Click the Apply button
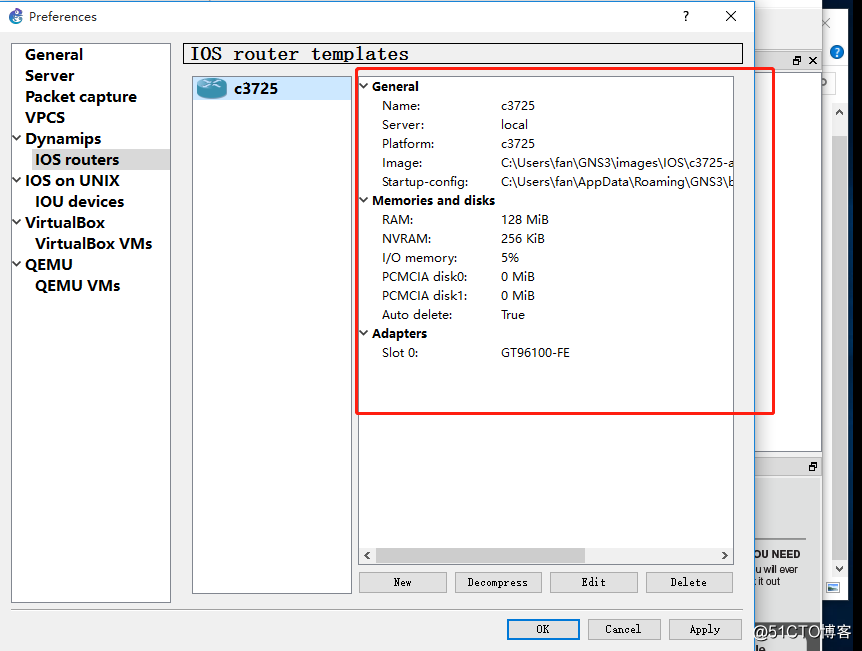This screenshot has height=651, width=862. point(705,630)
